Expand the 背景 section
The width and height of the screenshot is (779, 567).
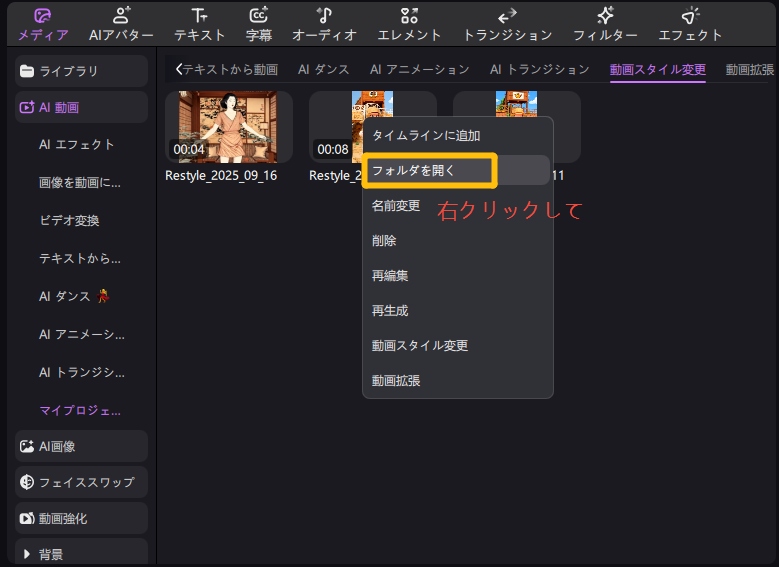click(80, 554)
